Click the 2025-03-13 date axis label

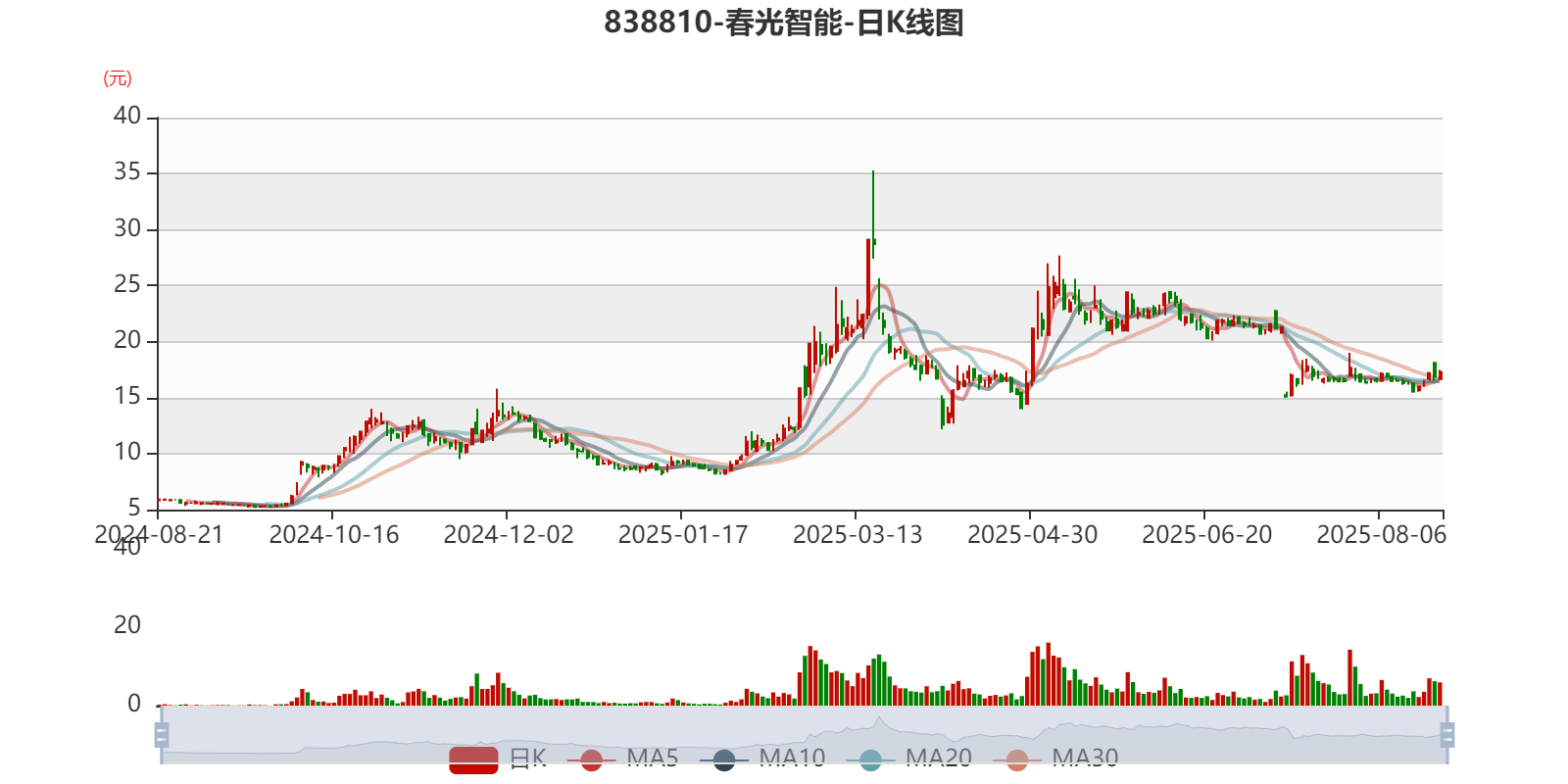point(857,534)
